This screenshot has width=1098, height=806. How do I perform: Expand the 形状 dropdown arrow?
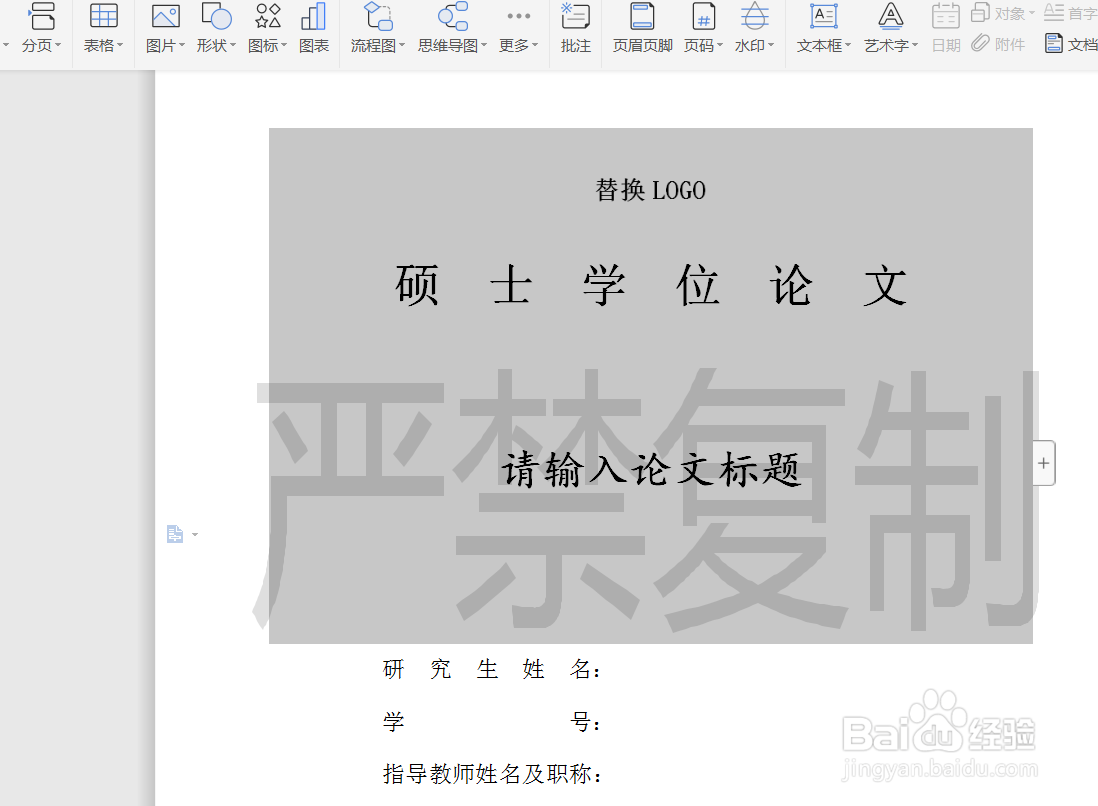[232, 45]
